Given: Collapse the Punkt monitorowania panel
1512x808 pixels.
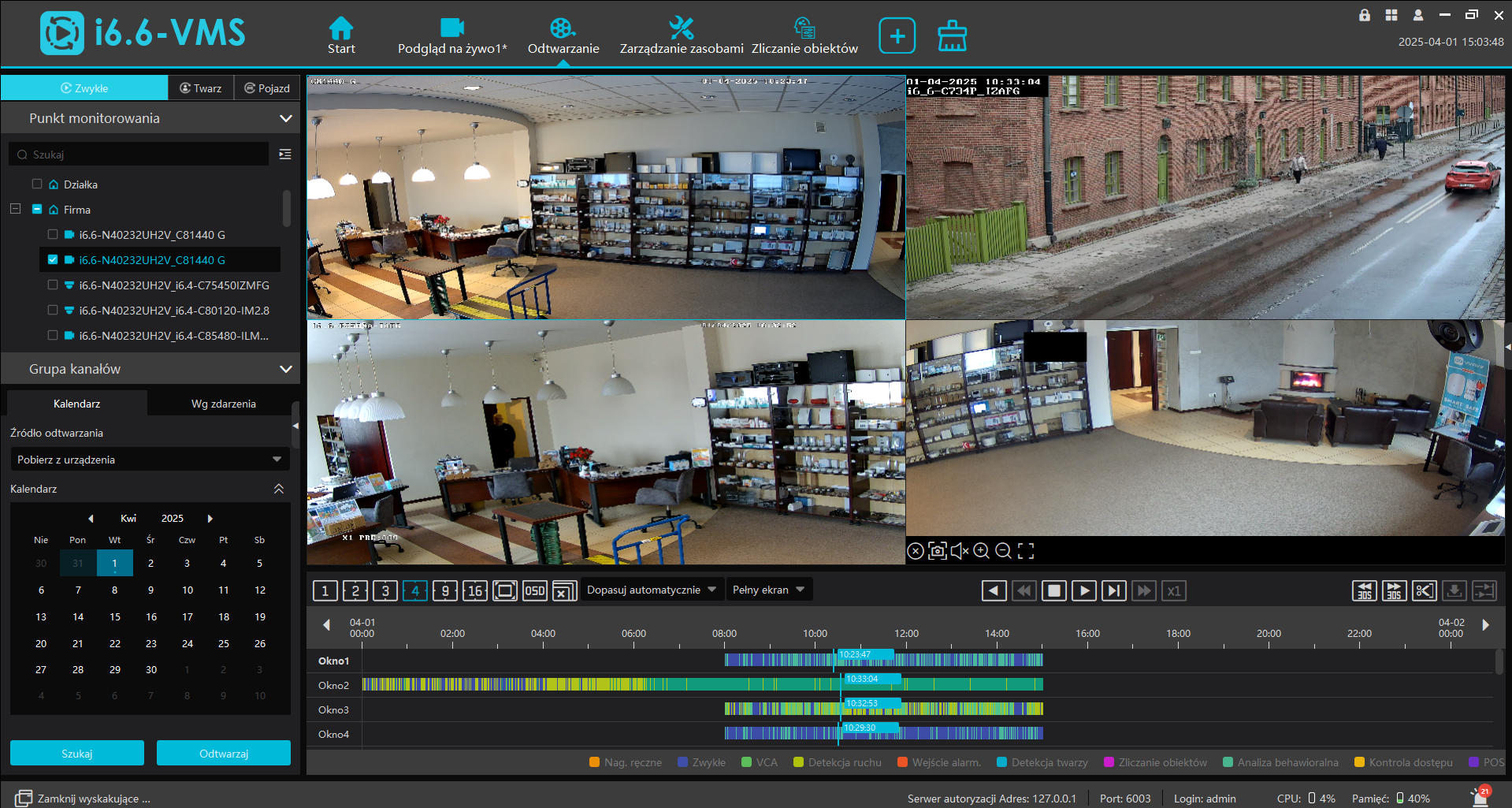Looking at the screenshot, I should (285, 118).
